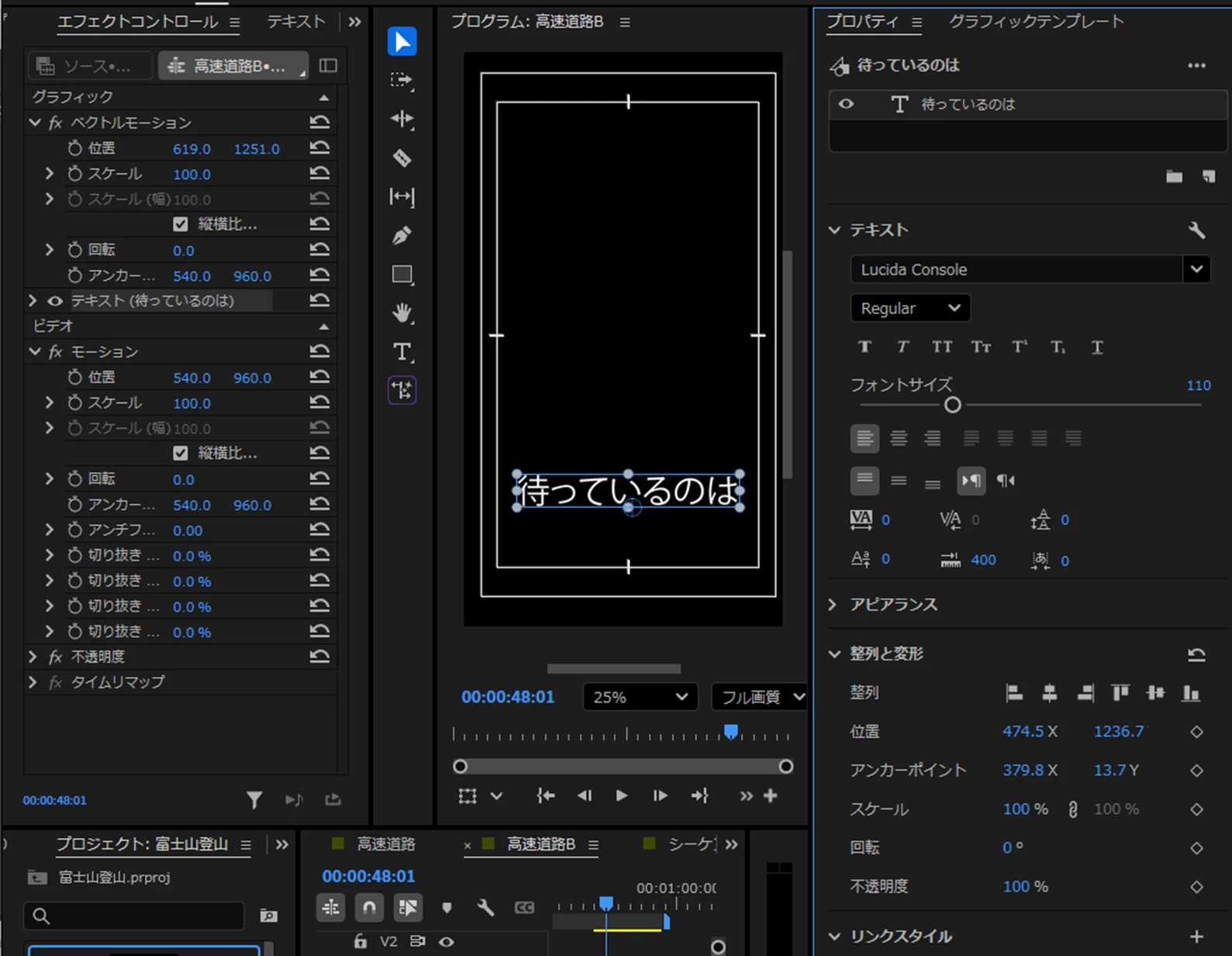The width and height of the screenshot is (1232, 956).
Task: Select the Type tool
Action: pyautogui.click(x=402, y=352)
